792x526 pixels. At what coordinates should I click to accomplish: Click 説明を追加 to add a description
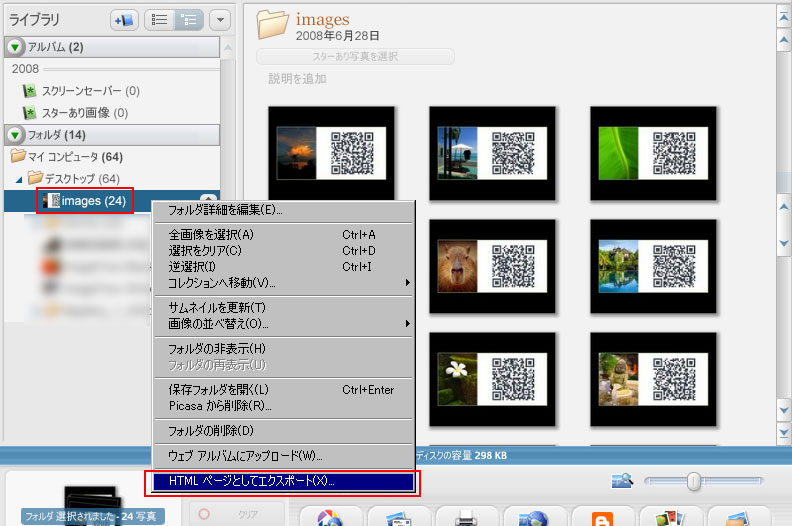[x=297, y=79]
